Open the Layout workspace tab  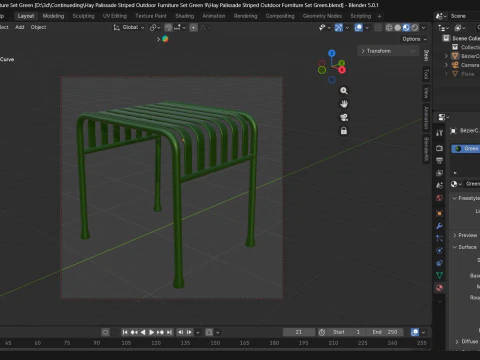pyautogui.click(x=26, y=16)
